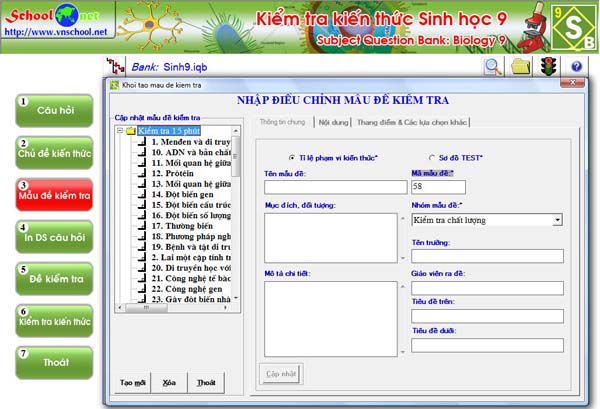The height and width of the screenshot is (409, 600).
Task: Click tree horizontal scrollbar right arrow
Action: 225,308
